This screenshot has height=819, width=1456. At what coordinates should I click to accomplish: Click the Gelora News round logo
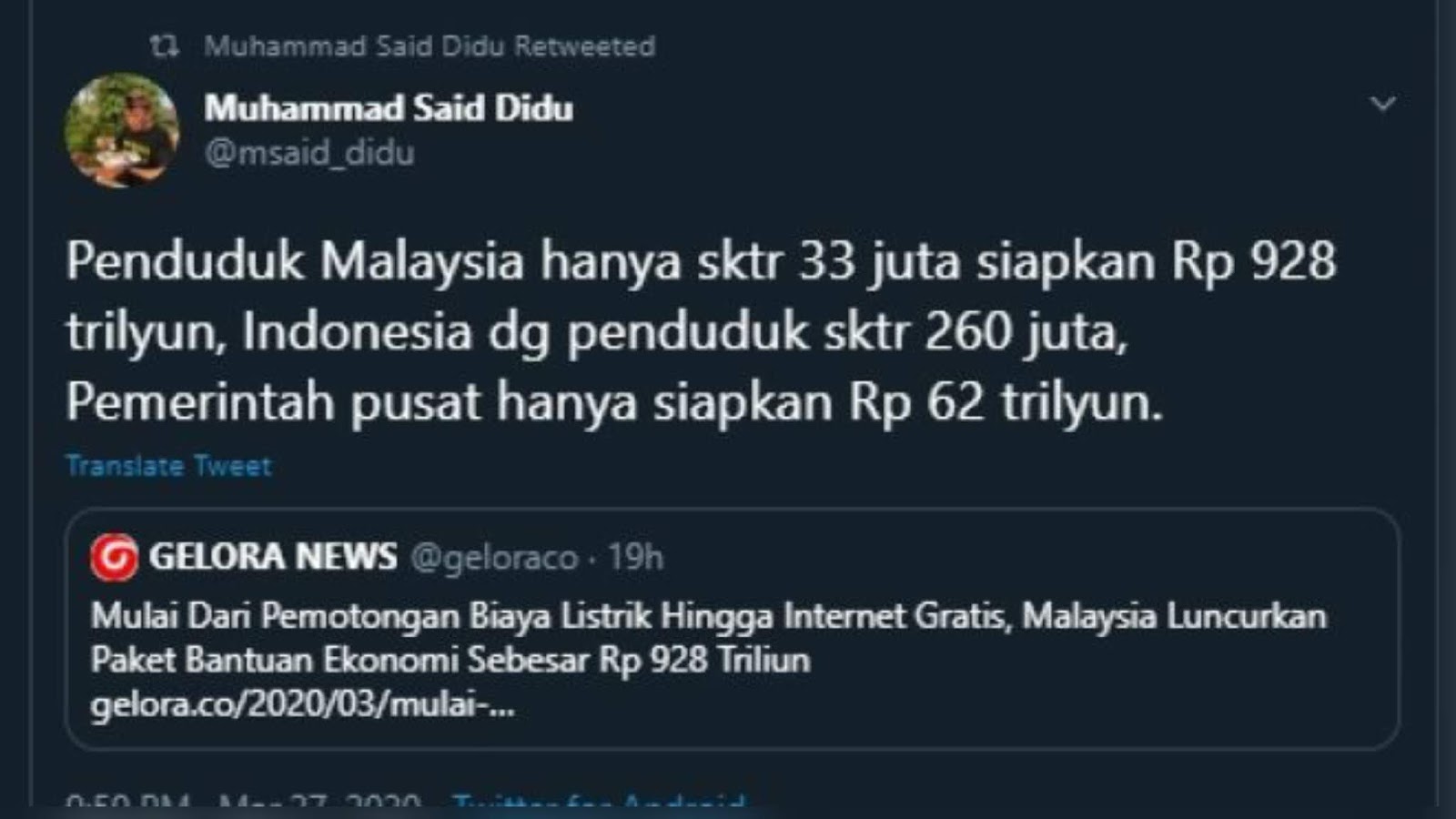point(114,557)
